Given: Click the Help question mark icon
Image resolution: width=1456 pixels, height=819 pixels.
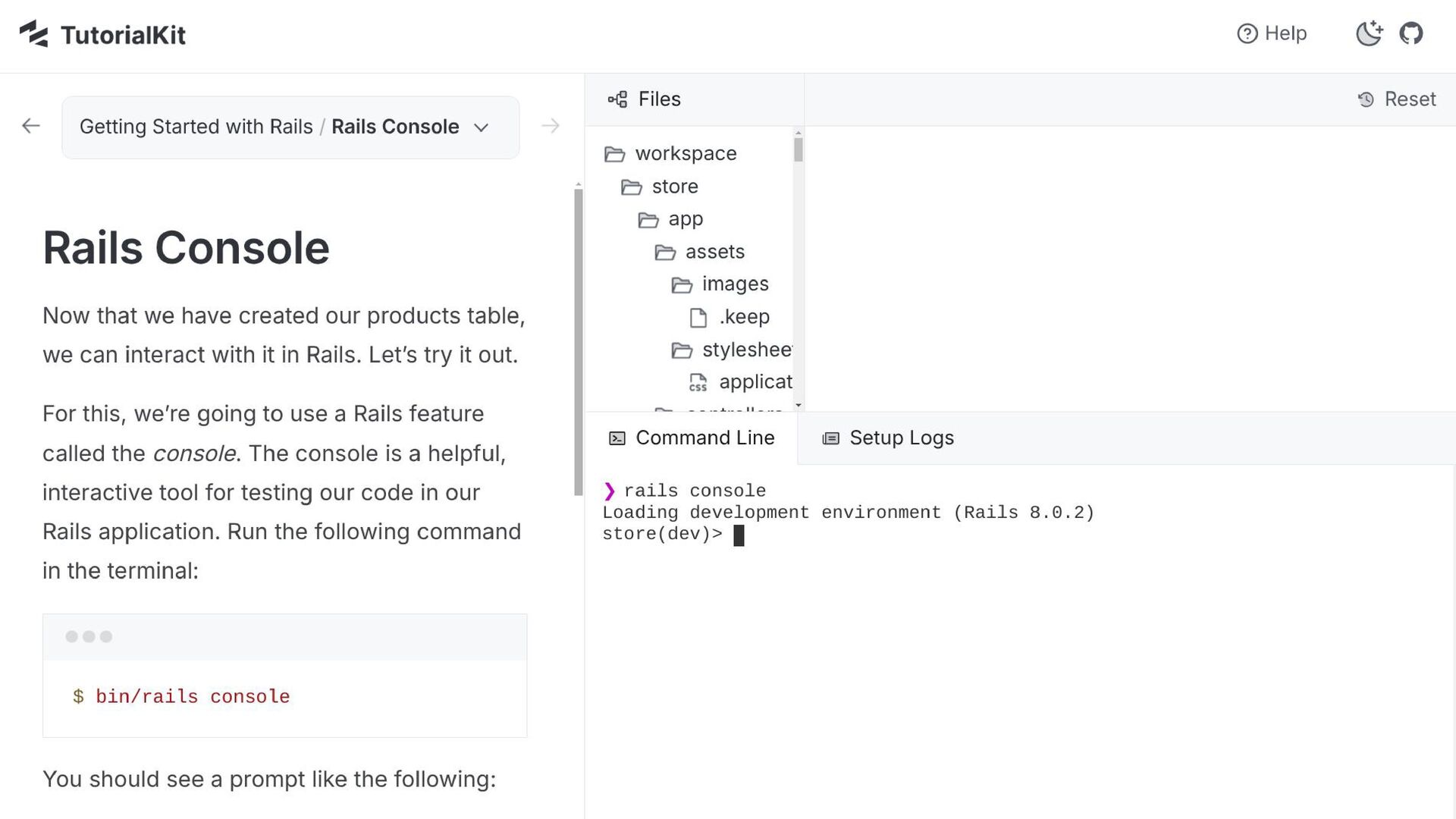Looking at the screenshot, I should [x=1247, y=33].
